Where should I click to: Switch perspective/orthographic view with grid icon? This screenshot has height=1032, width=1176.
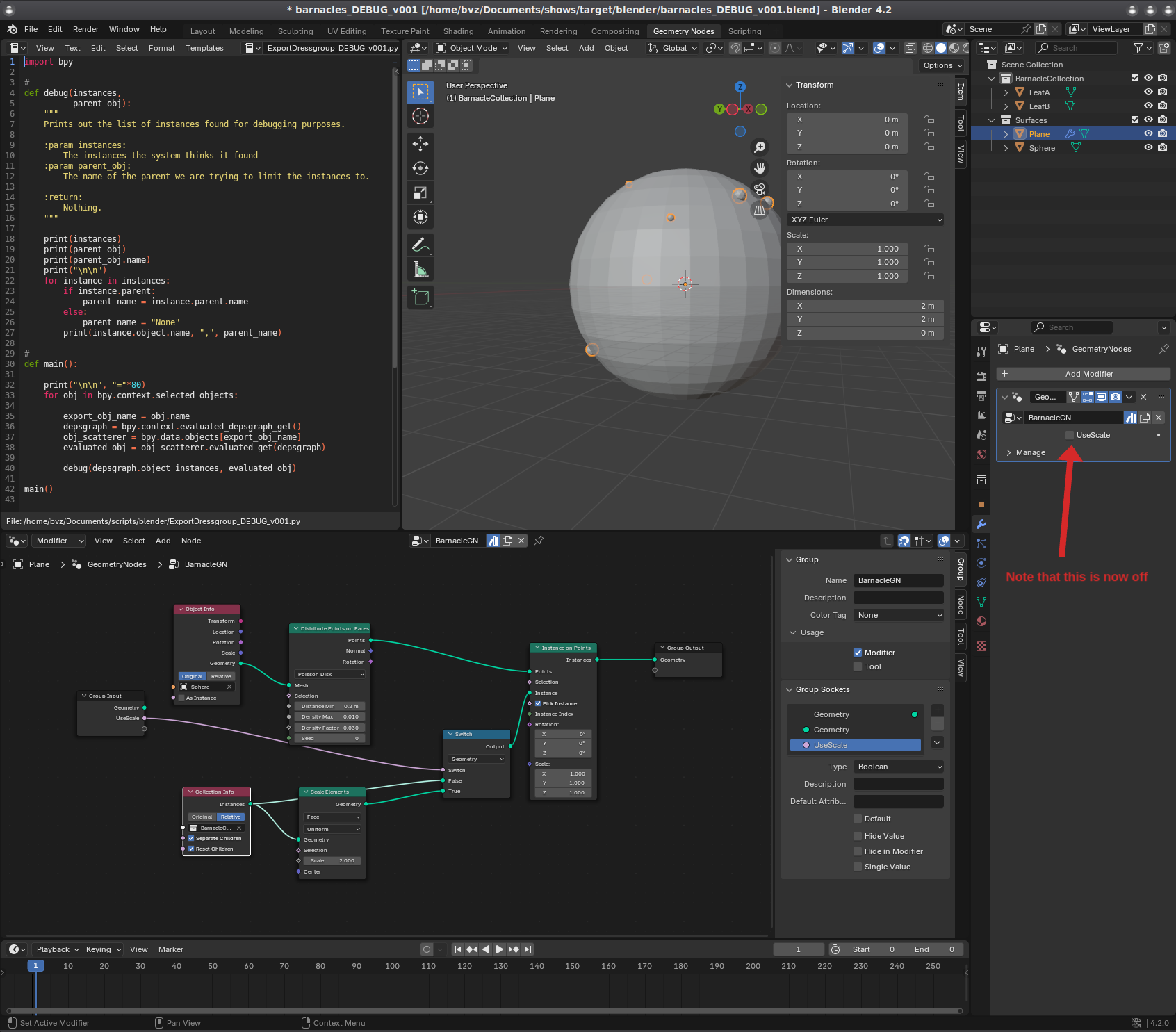click(x=760, y=210)
